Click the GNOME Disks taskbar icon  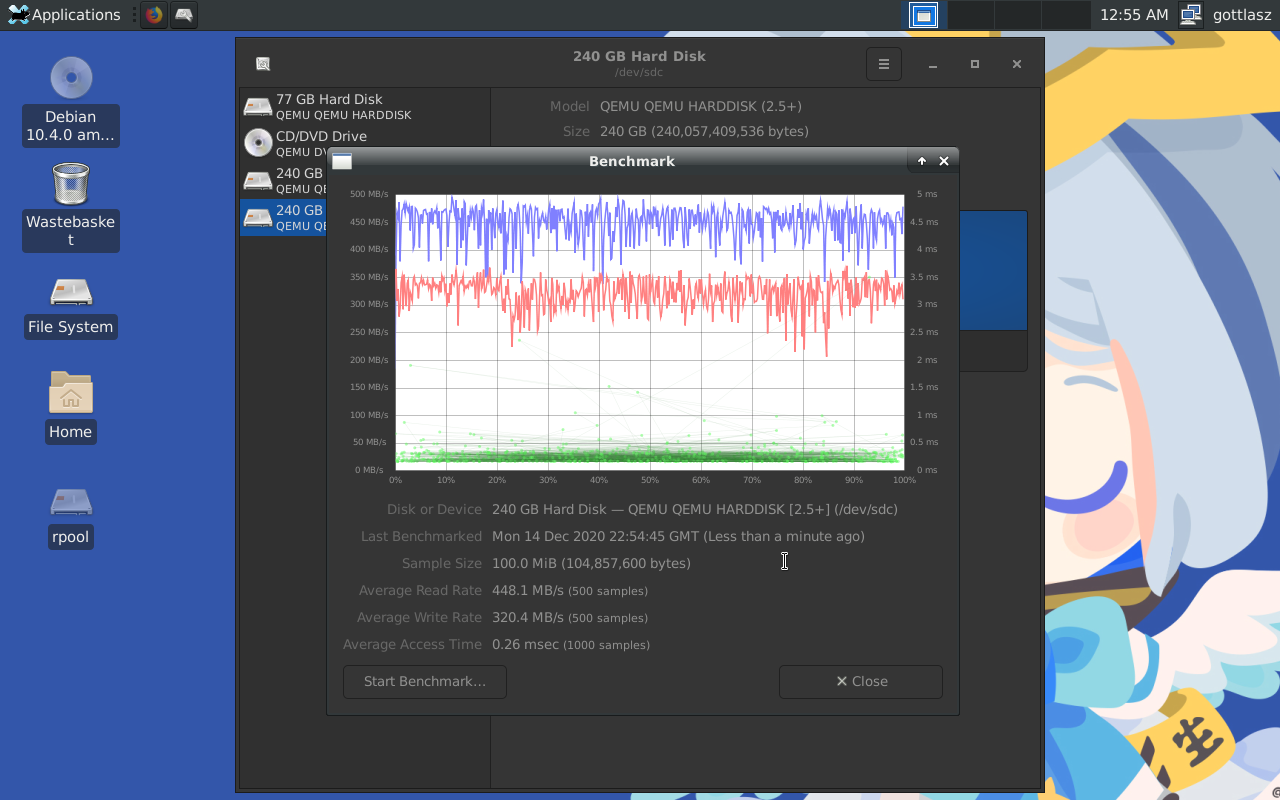point(183,15)
